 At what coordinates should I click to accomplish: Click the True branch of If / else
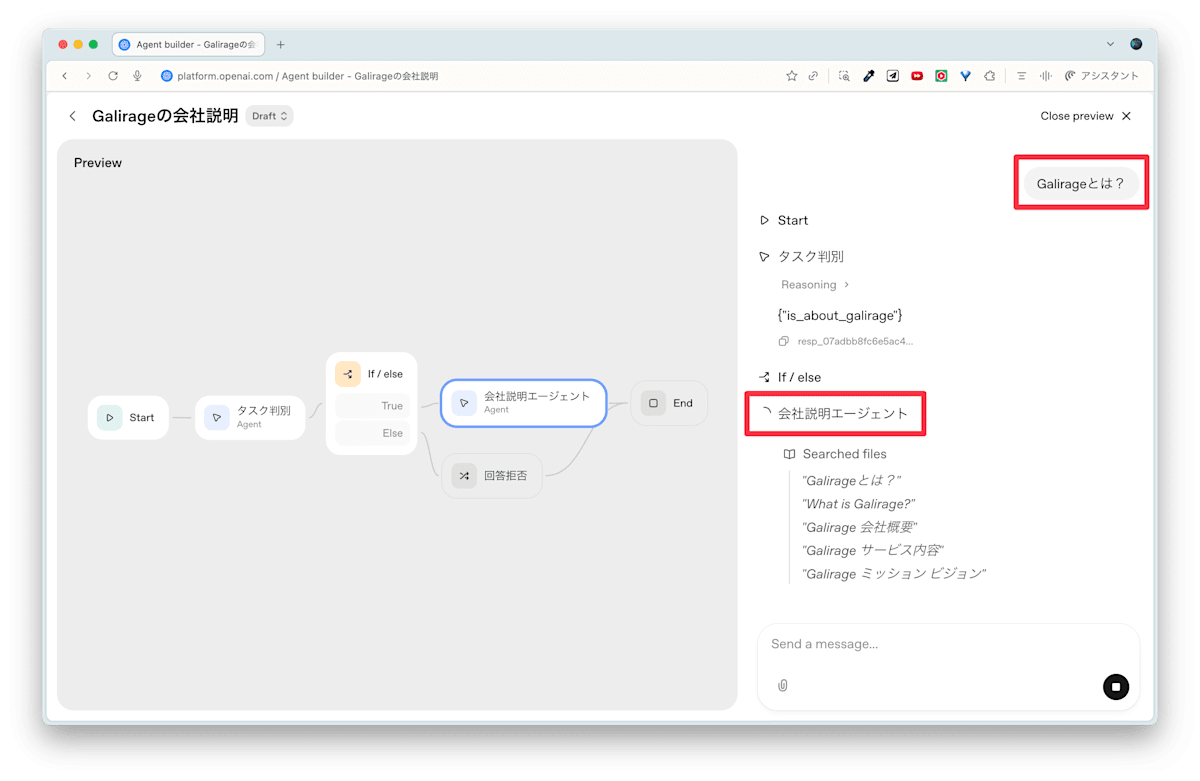pyautogui.click(x=372, y=406)
